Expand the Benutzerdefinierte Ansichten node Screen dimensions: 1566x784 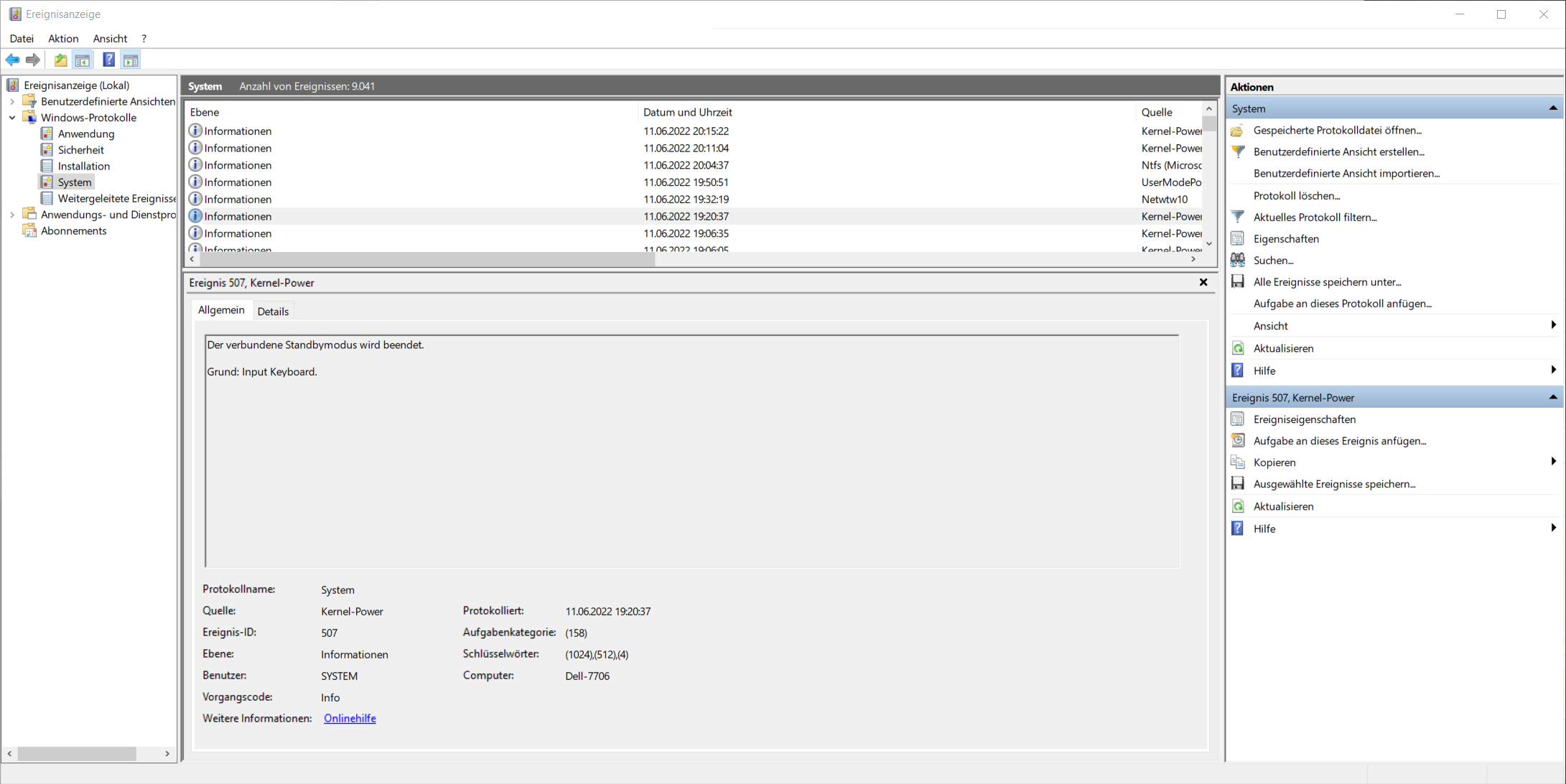(x=12, y=102)
